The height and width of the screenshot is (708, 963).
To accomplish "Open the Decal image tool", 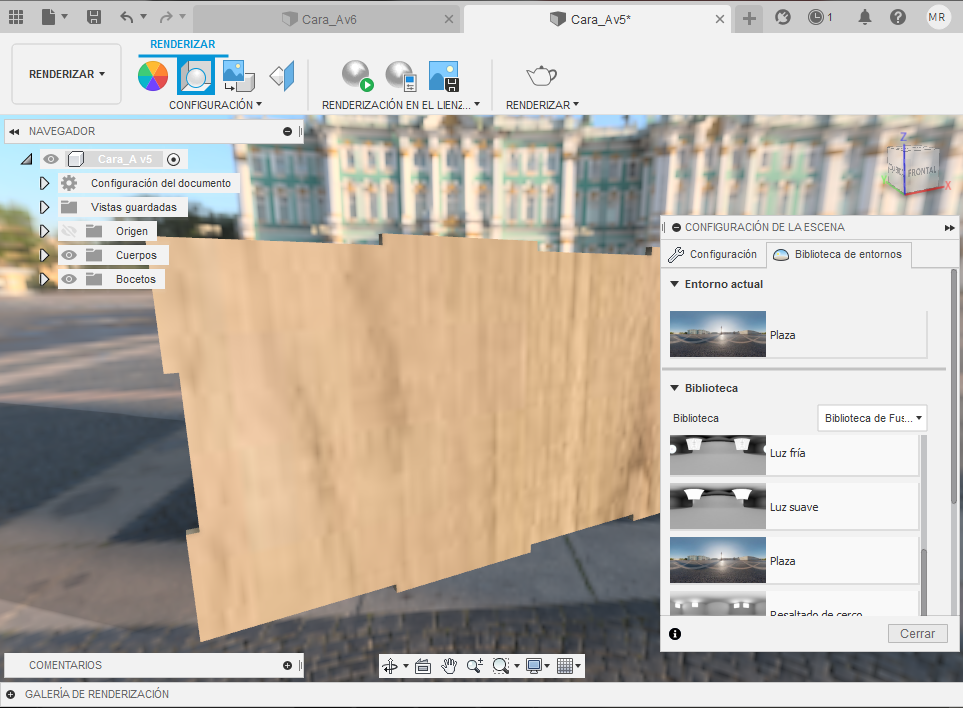I will (x=238, y=76).
